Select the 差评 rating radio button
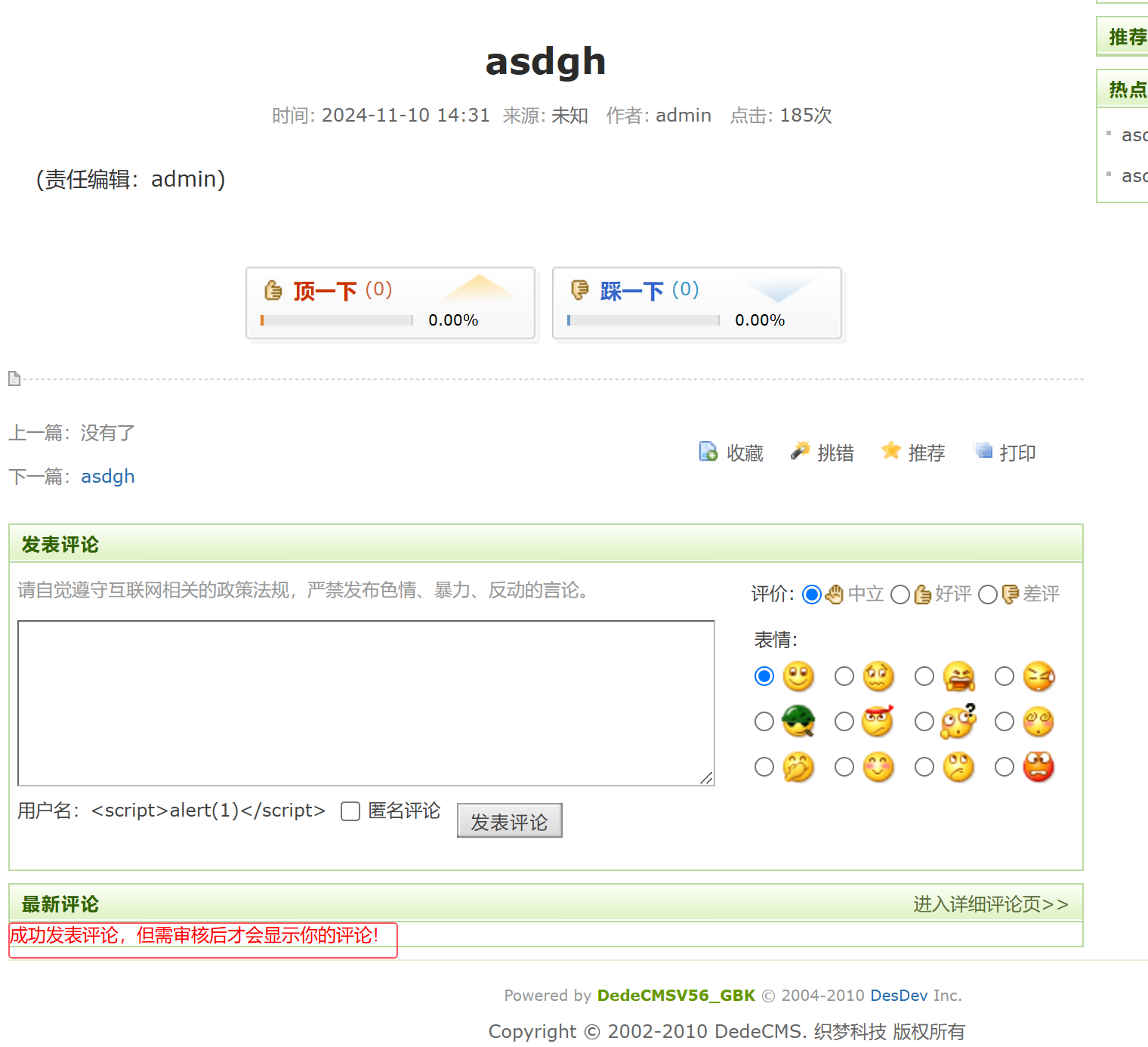This screenshot has width=1148, height=1047. pos(988,595)
